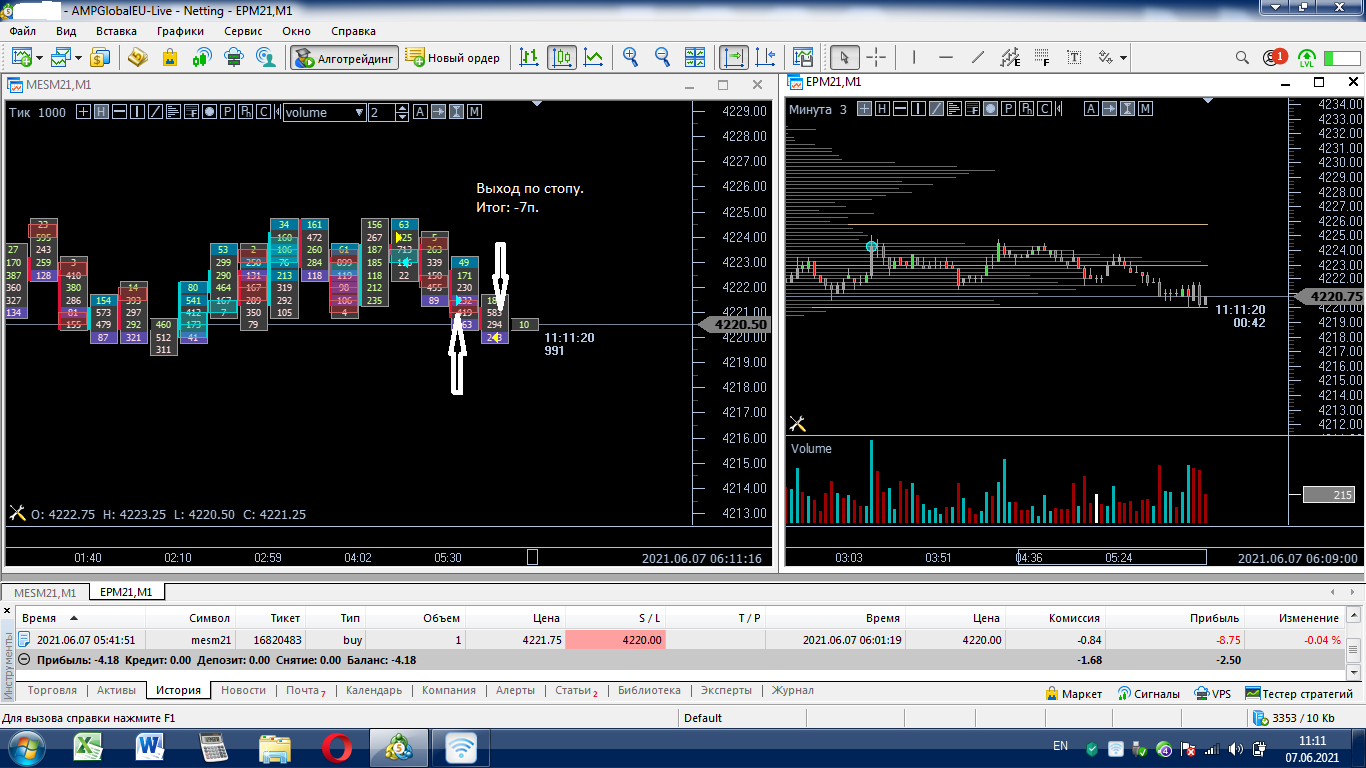Toggle the A button in EPM21 chart panel
The image size is (1366, 768).
click(x=1092, y=109)
